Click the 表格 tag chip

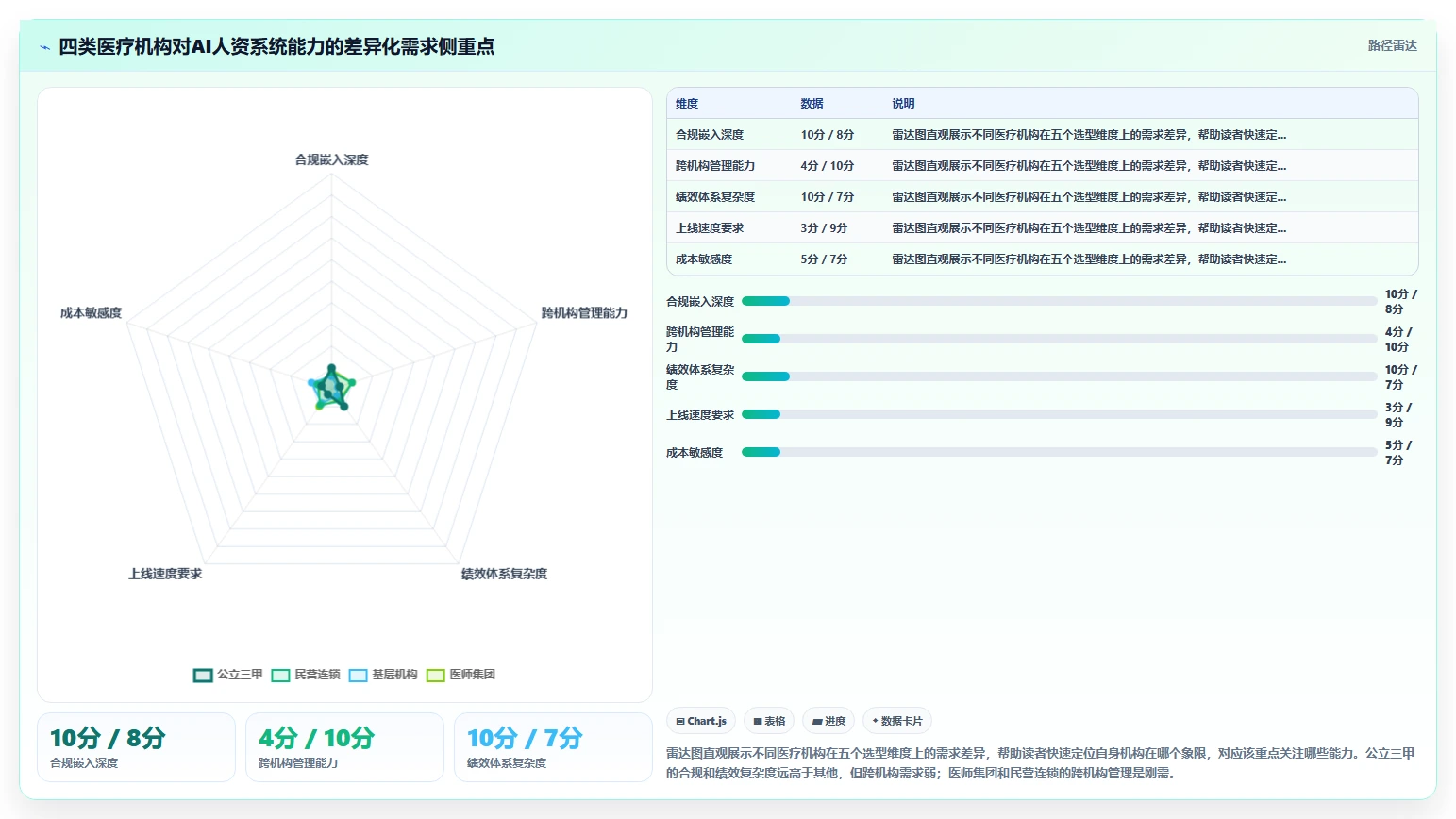point(769,721)
